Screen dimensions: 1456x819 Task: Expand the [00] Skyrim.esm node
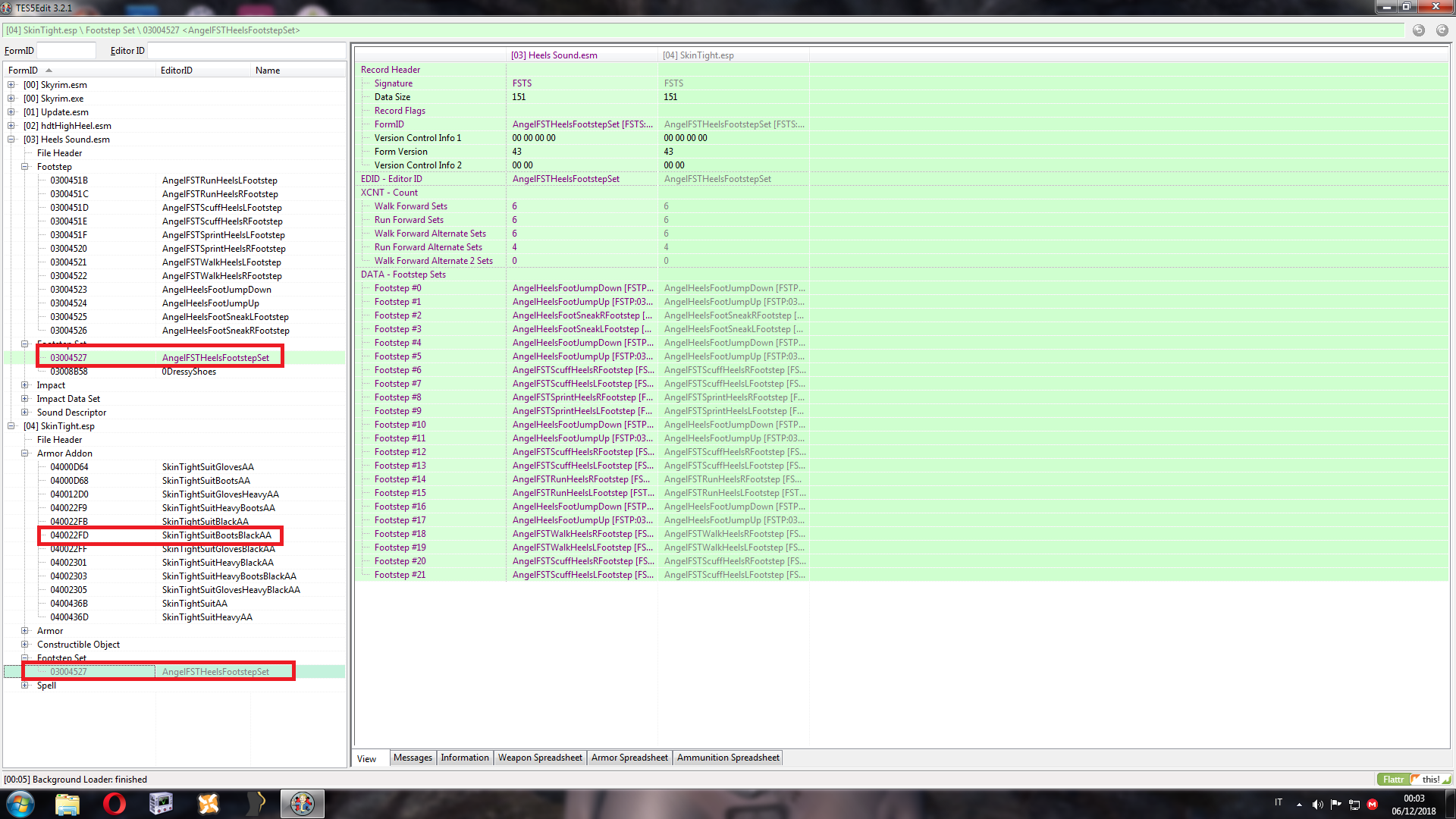point(11,85)
